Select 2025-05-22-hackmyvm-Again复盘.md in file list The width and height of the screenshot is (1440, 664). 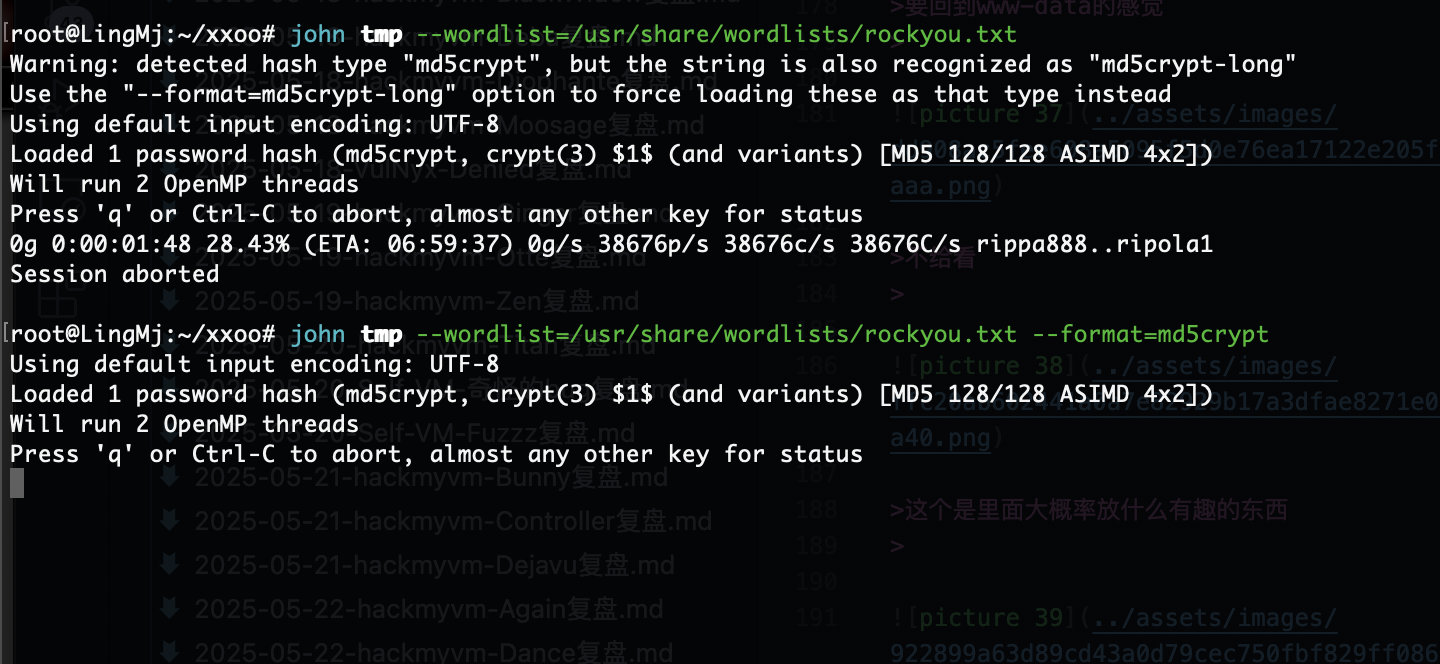coord(429,609)
